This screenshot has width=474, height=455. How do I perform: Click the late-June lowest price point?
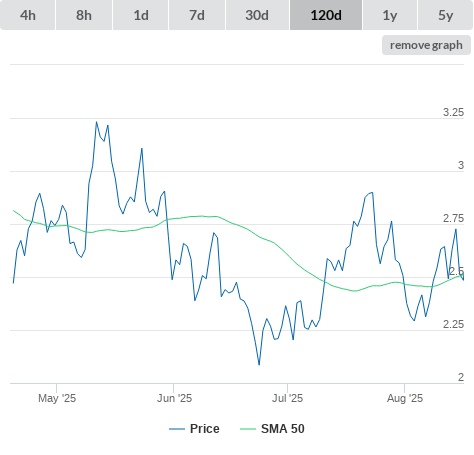pyautogui.click(x=259, y=364)
